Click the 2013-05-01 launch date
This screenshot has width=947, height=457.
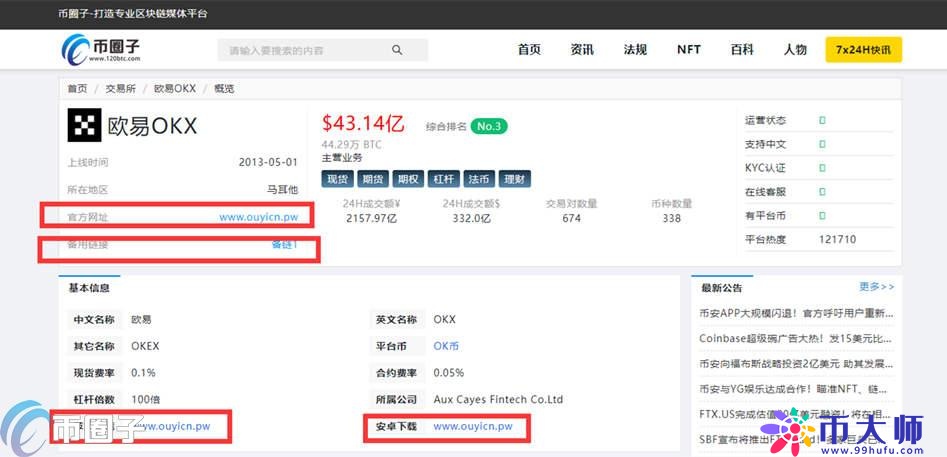tap(268, 162)
